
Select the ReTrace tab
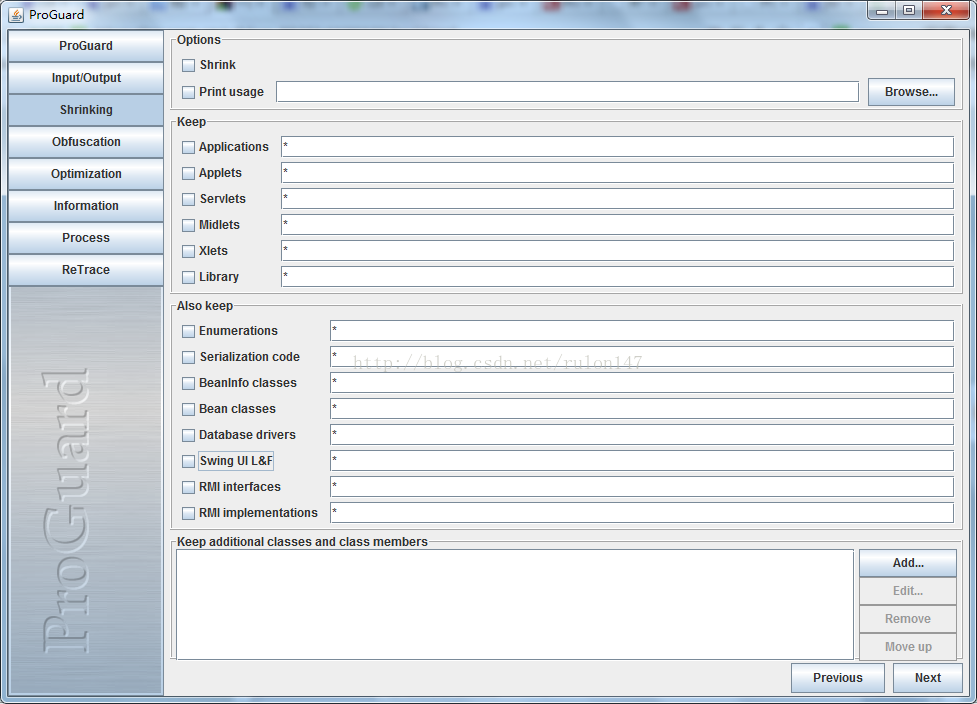click(x=86, y=270)
